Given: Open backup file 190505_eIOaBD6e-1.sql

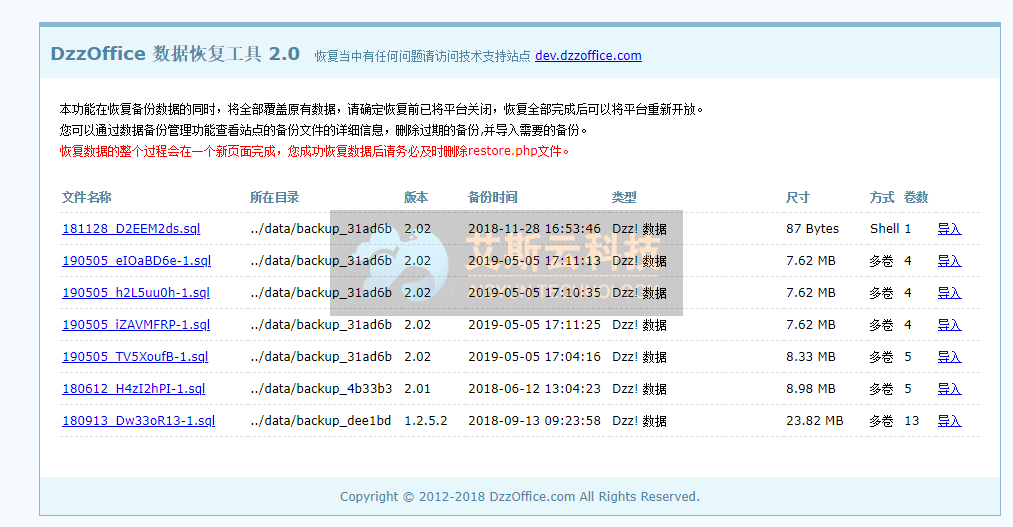Looking at the screenshot, I should pyautogui.click(x=136, y=261).
